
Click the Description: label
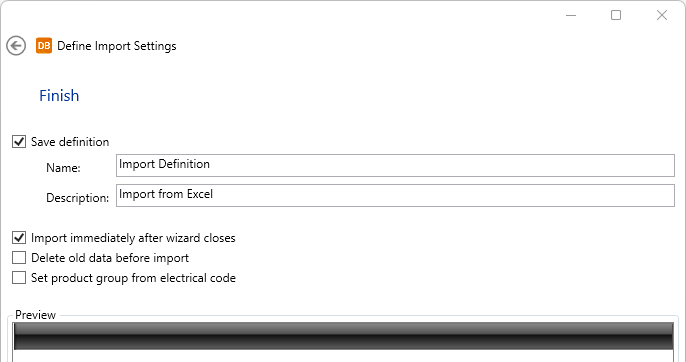pyautogui.click(x=77, y=198)
